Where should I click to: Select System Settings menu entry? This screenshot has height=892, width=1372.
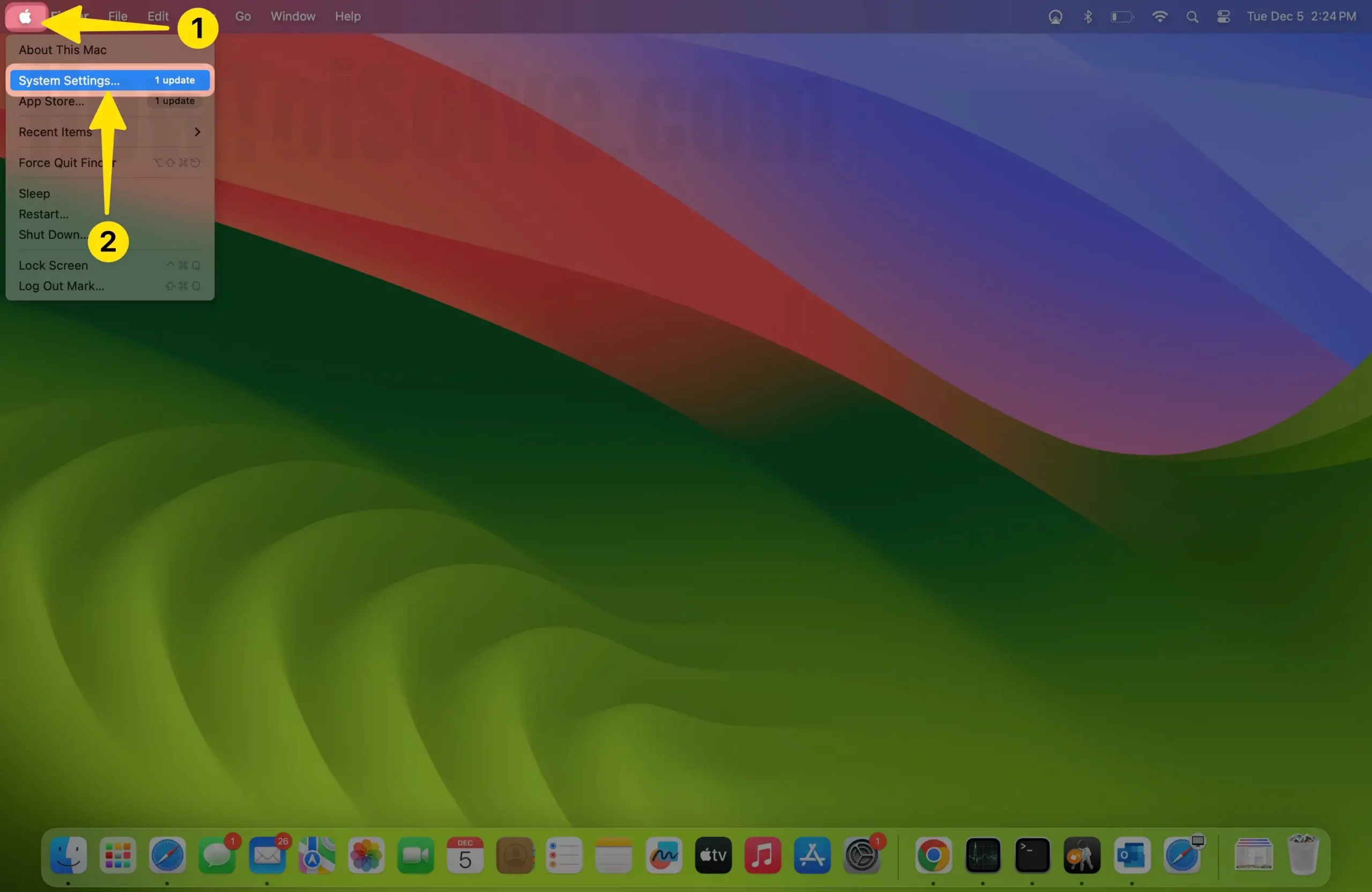click(x=69, y=81)
